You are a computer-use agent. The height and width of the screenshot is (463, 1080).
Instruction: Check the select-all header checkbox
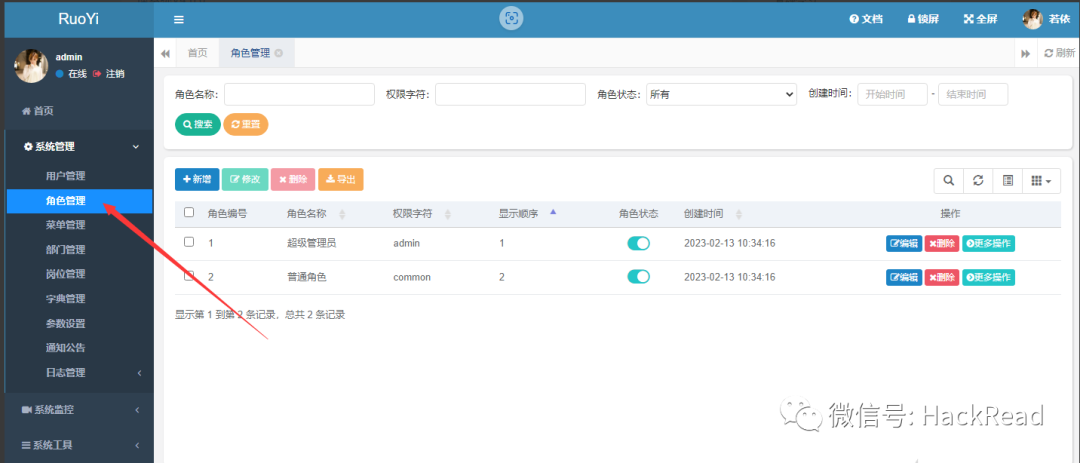(x=189, y=212)
